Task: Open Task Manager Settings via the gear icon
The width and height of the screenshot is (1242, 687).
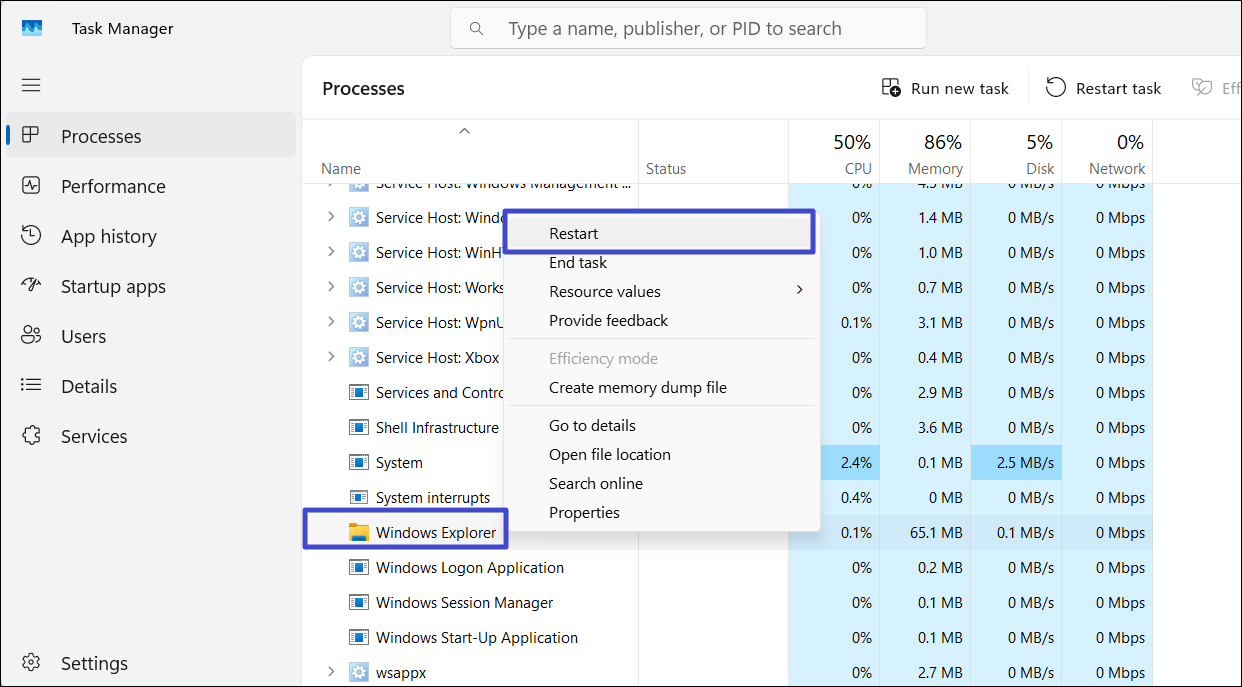Action: click(31, 662)
